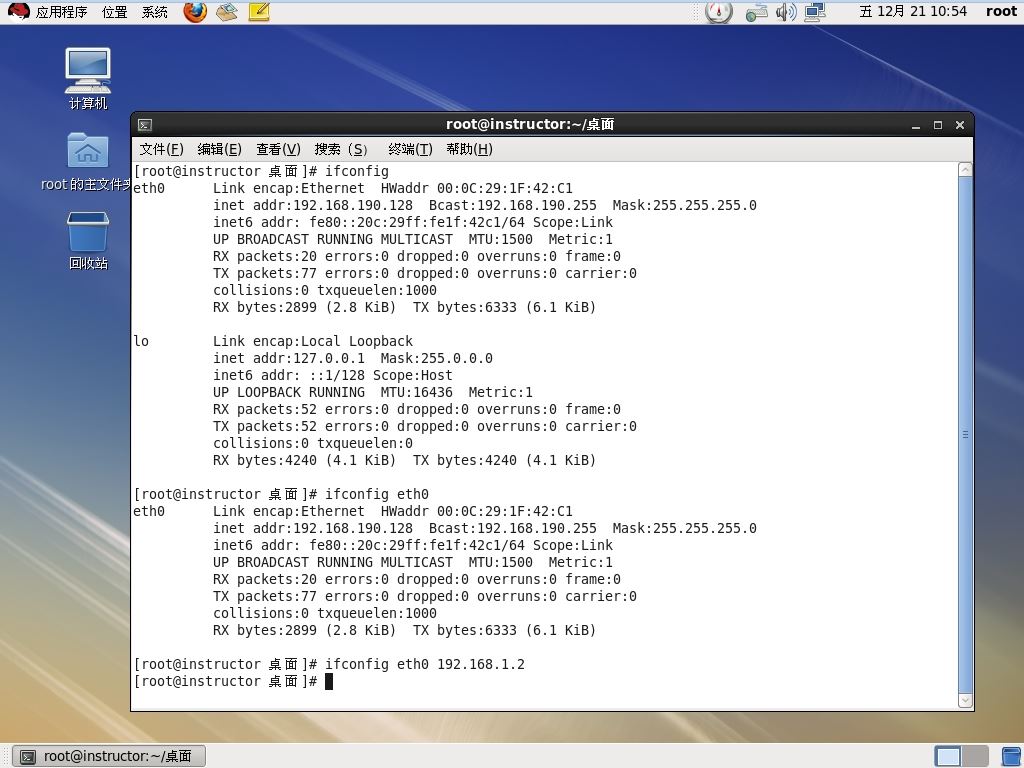Viewport: 1024px width, 768px height.
Task: Click 'collisions:0 txqueuelen:0' text
Action: (313, 443)
